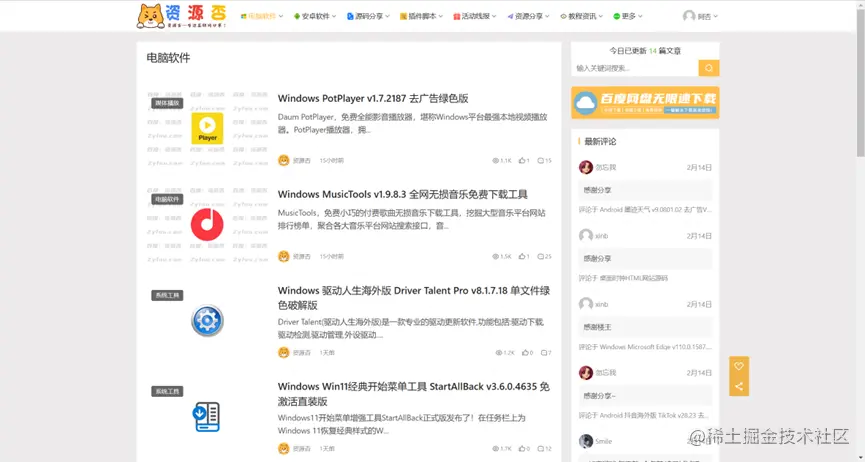Click the orange search button

point(709,68)
